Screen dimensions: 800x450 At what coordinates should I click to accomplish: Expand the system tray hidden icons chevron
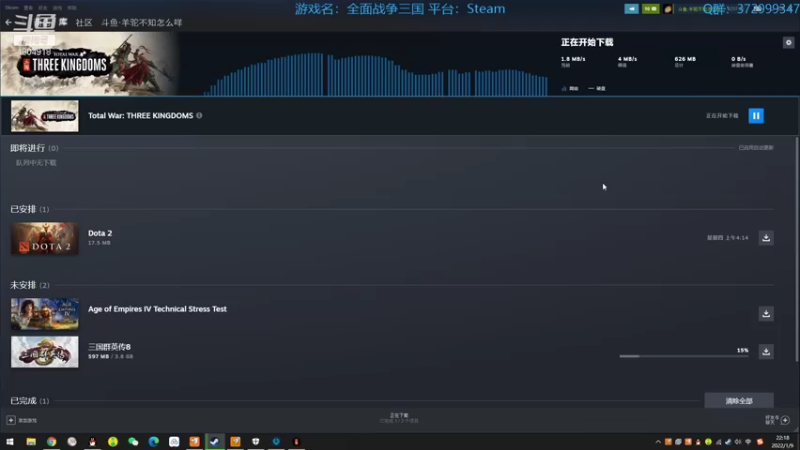tap(658, 442)
